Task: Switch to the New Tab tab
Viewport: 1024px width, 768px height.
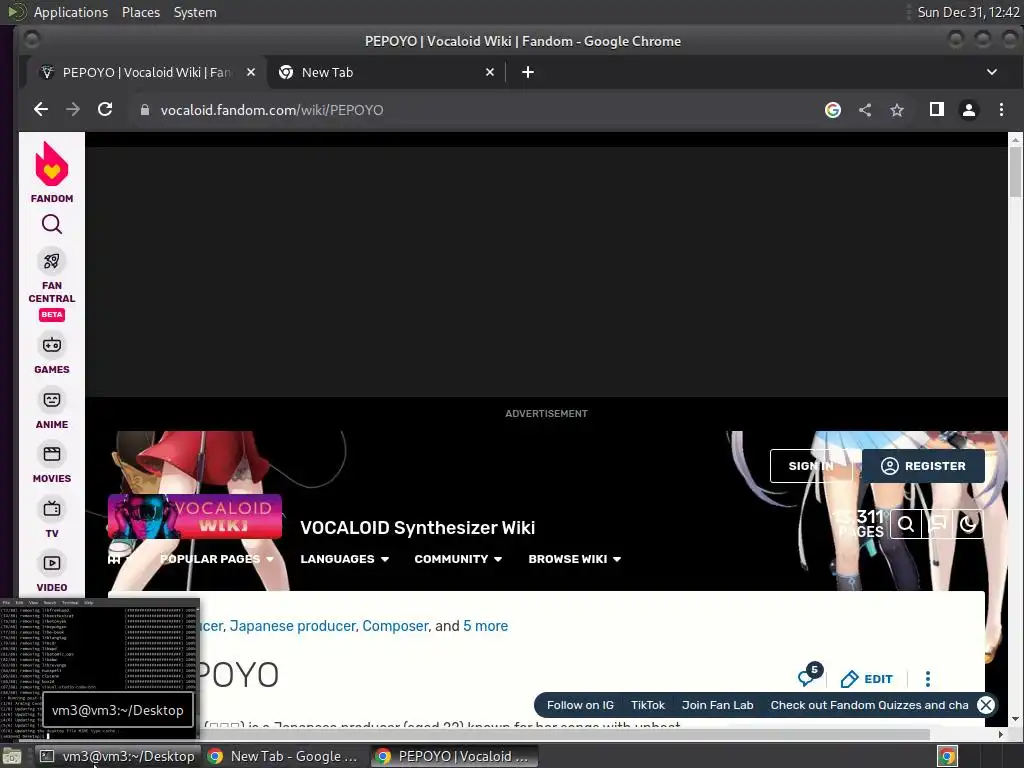Action: tap(385, 72)
